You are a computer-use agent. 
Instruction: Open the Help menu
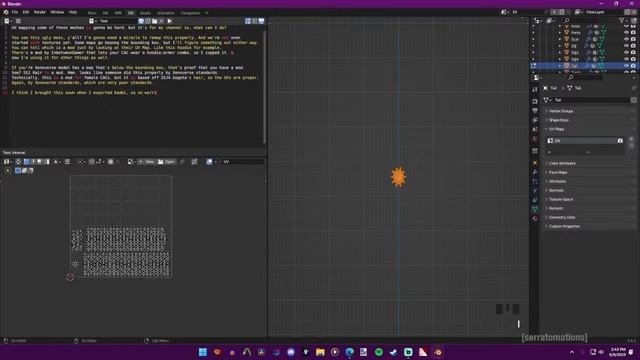pos(73,12)
